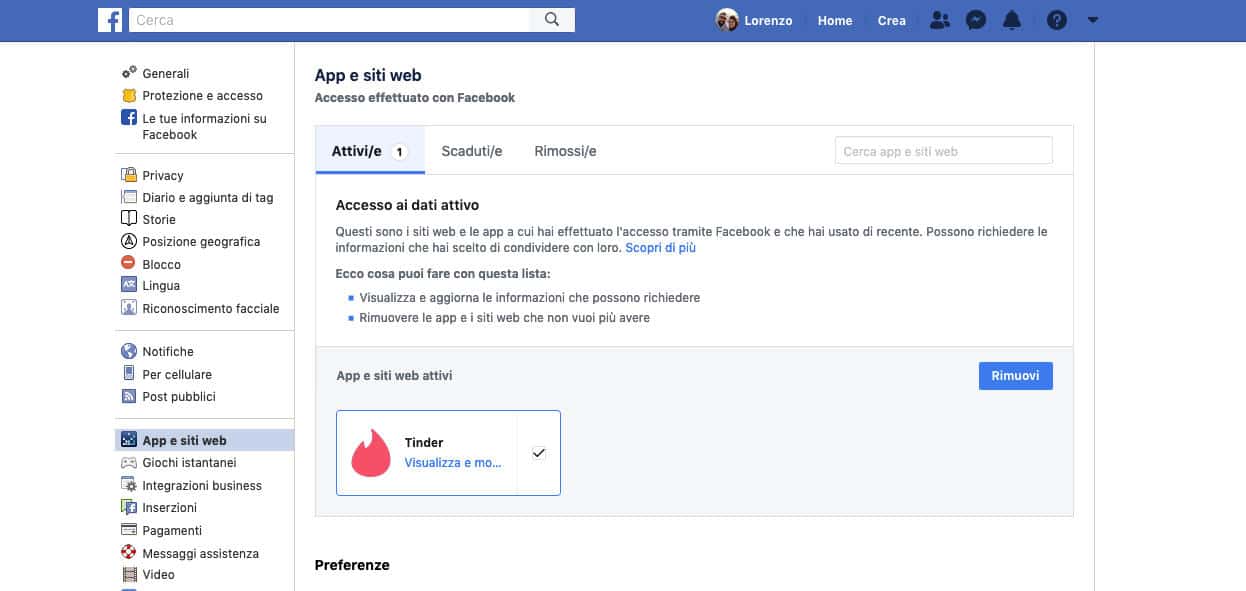This screenshot has height=591, width=1246.
Task: Click the Pagamenti card icon
Action: (129, 530)
